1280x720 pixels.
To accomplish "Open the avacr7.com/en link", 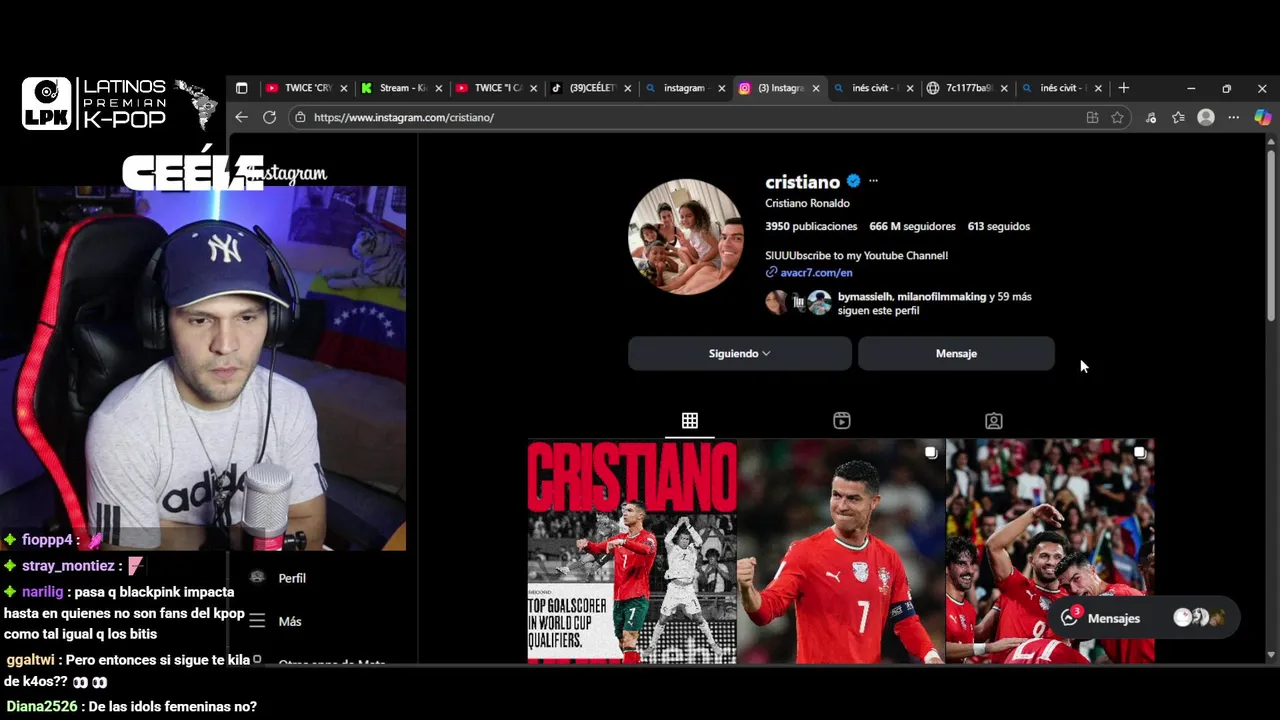I will [816, 272].
